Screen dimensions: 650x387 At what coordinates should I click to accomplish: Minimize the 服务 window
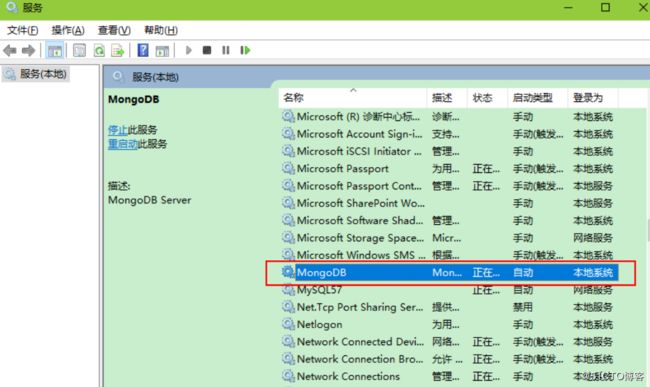(568, 7)
